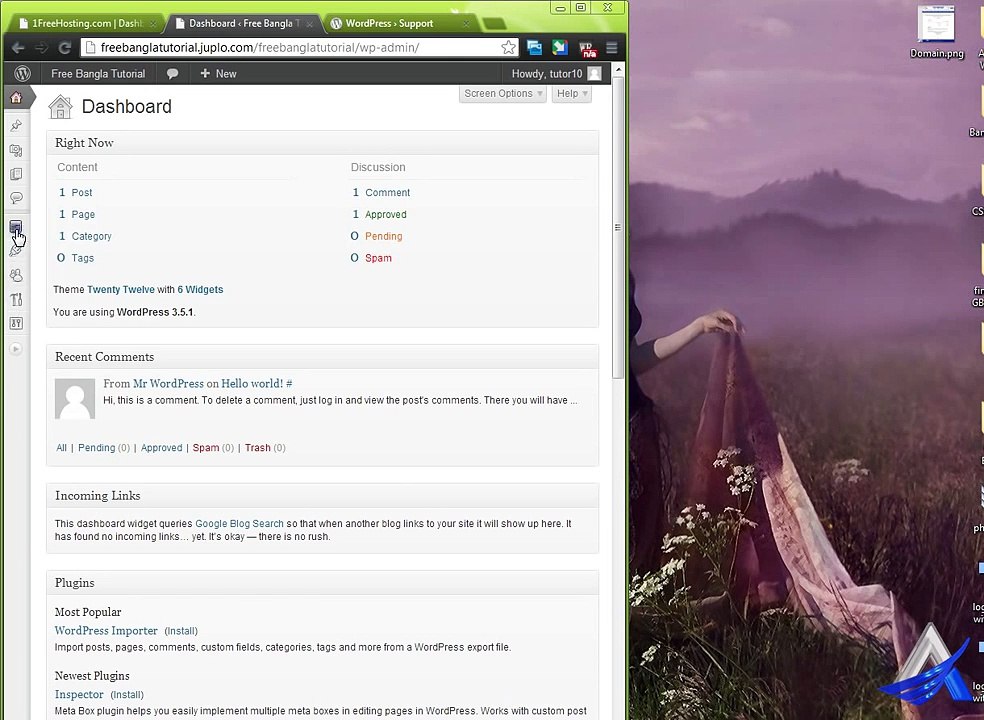Reload the page with refresh icon
Screen dimensions: 984x720
pos(64,48)
